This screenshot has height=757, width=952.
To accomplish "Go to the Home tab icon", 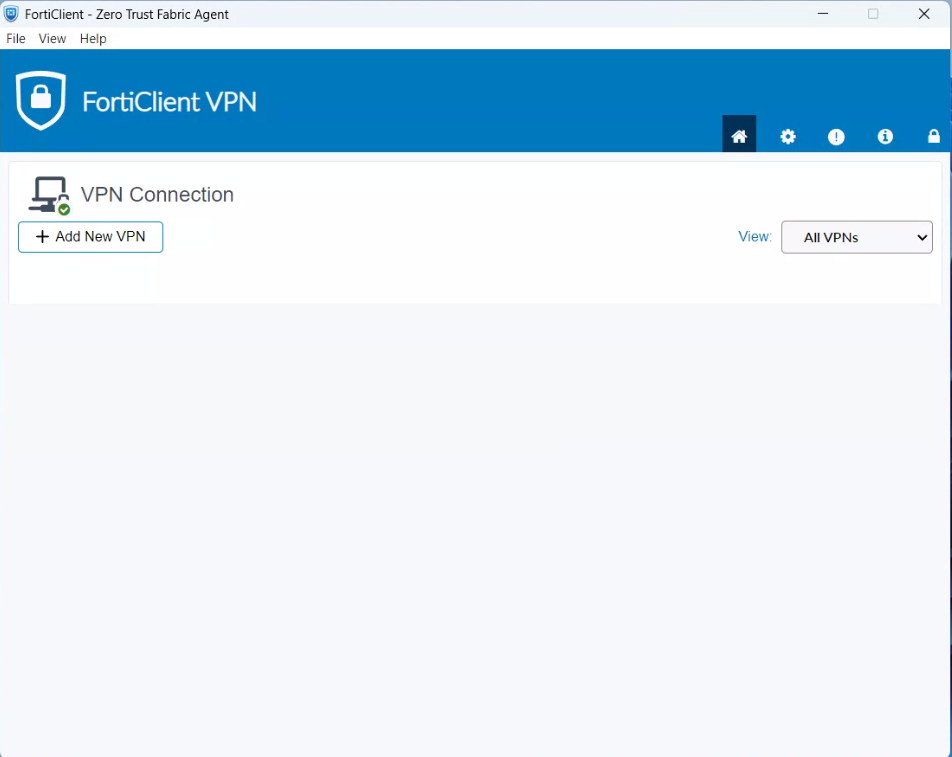I will point(739,136).
